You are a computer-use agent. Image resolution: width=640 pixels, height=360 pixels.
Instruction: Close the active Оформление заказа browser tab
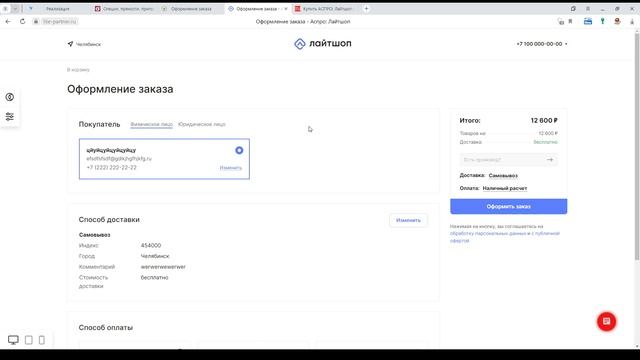tap(286, 9)
